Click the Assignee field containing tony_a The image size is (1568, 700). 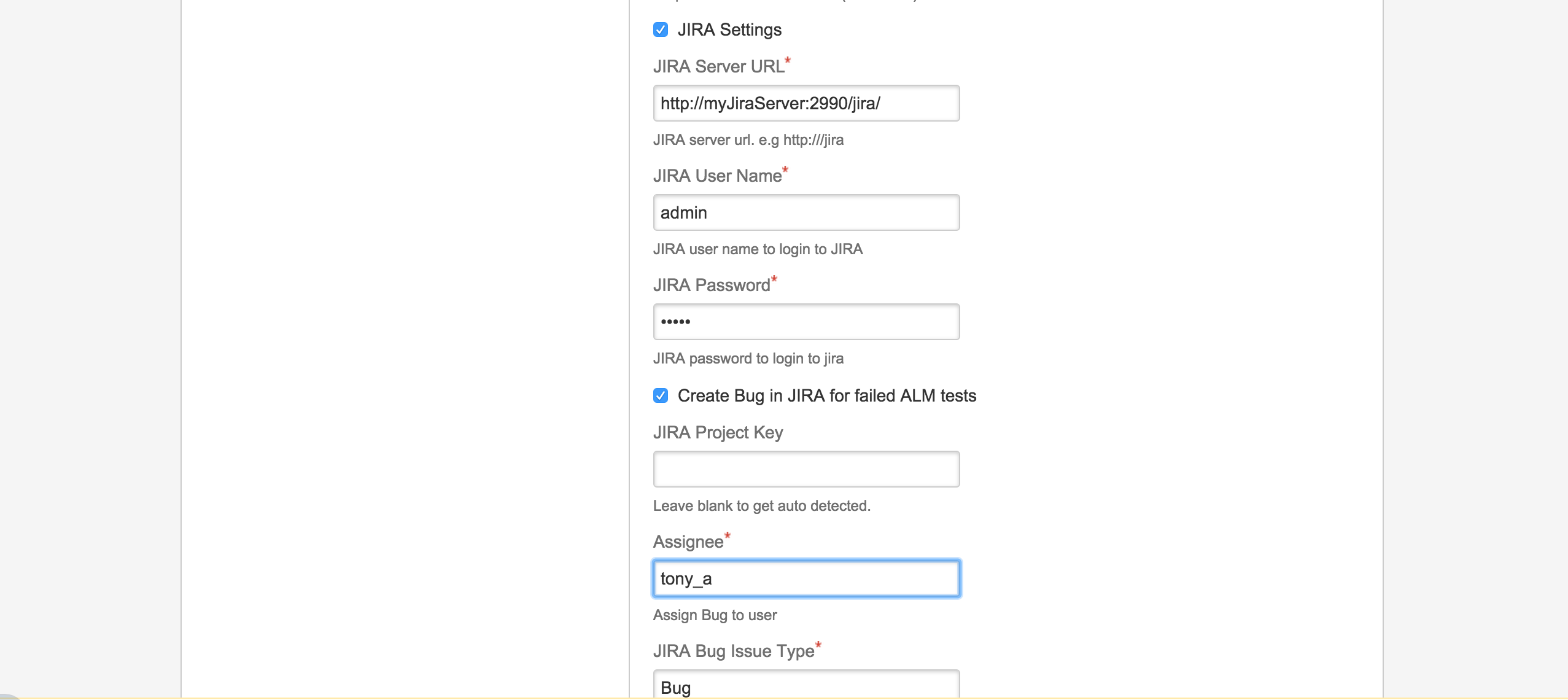pyautogui.click(x=805, y=578)
